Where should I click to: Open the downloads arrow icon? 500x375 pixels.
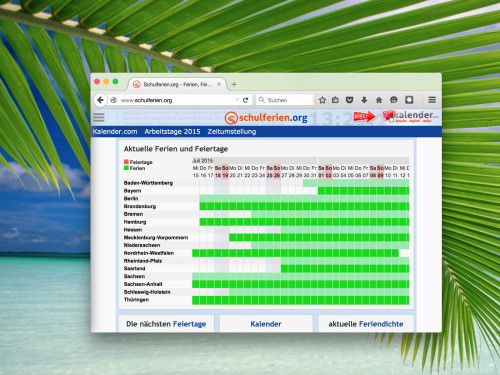coord(364,100)
